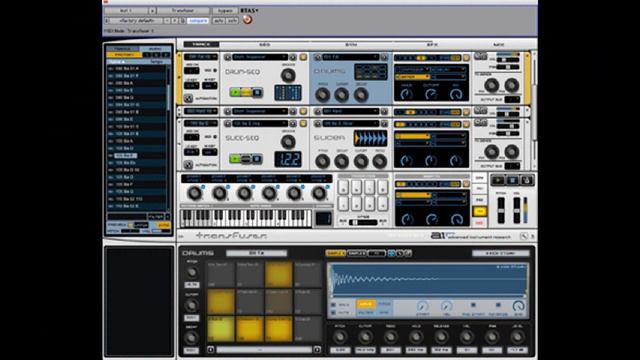The image size is (640, 360).
Task: Open the browser filter dropdown
Action: click(156, 217)
